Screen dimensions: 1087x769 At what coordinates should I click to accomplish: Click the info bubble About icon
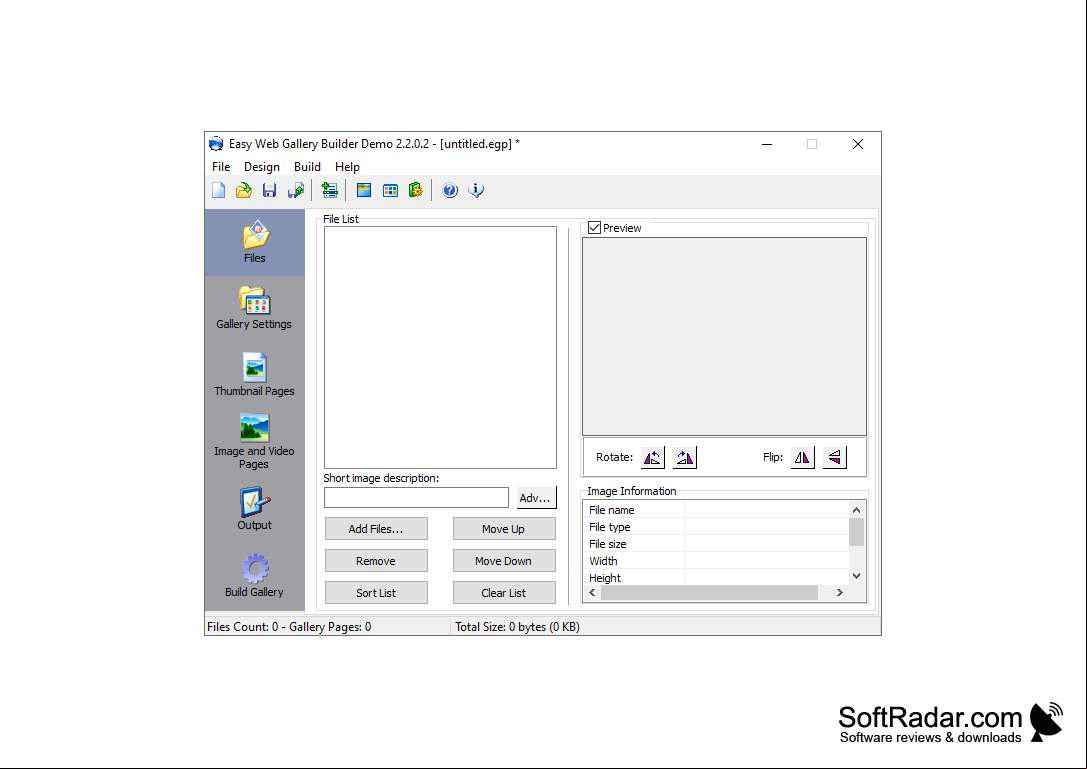point(476,190)
